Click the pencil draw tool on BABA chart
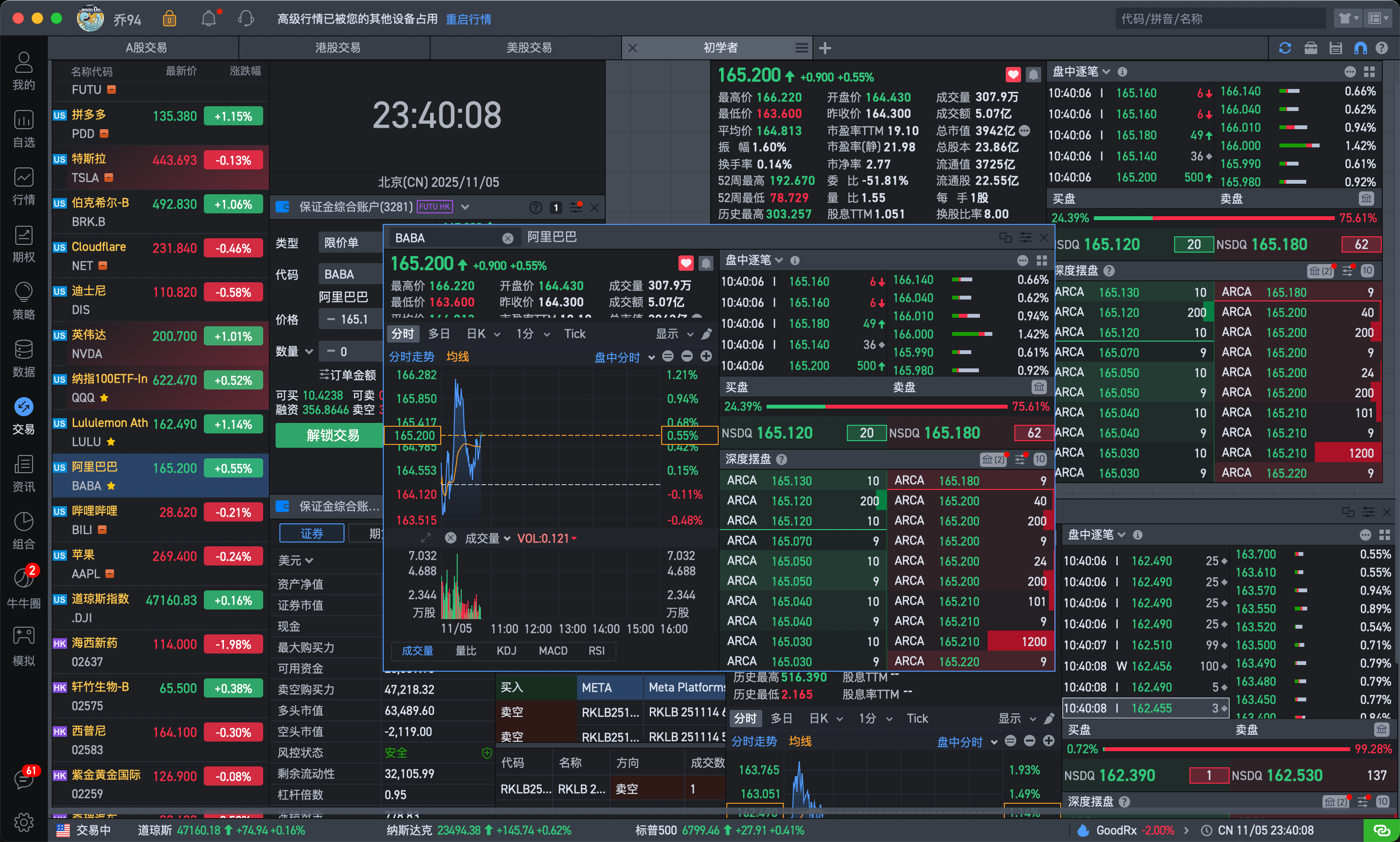1400x842 pixels. tap(707, 333)
